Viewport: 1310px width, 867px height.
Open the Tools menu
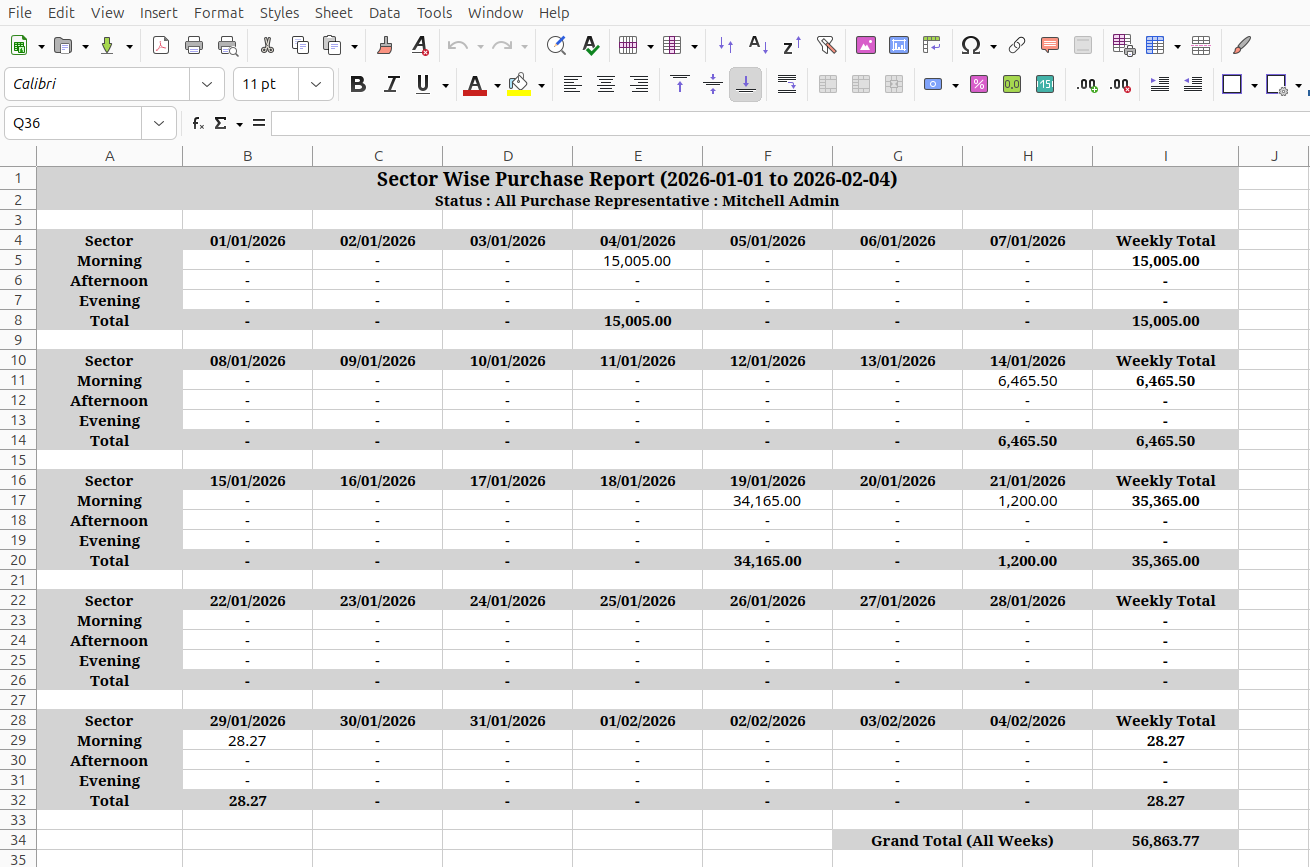tap(434, 12)
